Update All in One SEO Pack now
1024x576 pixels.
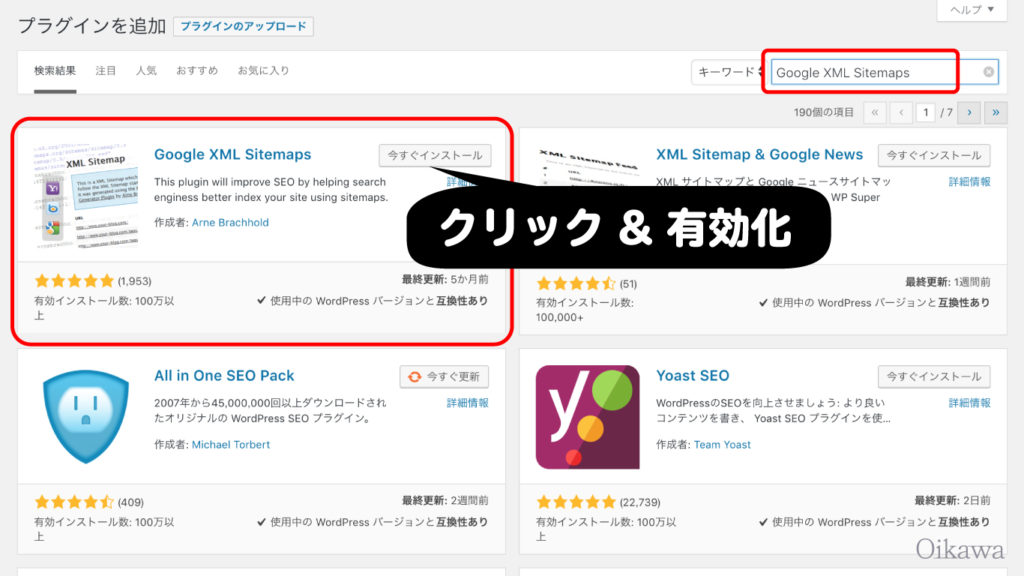click(x=445, y=377)
